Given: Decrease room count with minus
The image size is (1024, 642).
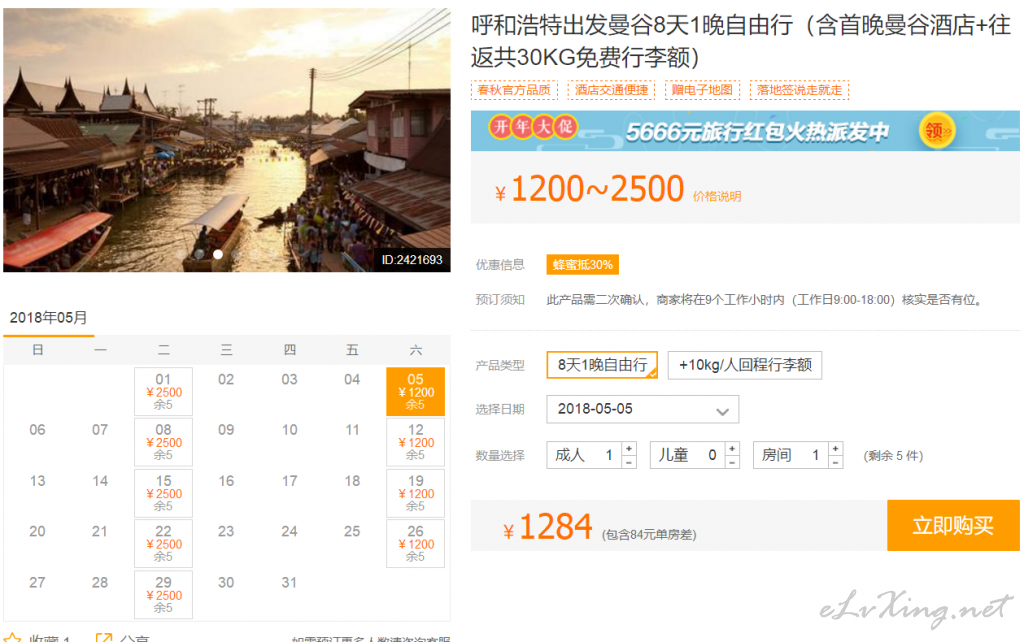Looking at the screenshot, I should pos(835,462).
